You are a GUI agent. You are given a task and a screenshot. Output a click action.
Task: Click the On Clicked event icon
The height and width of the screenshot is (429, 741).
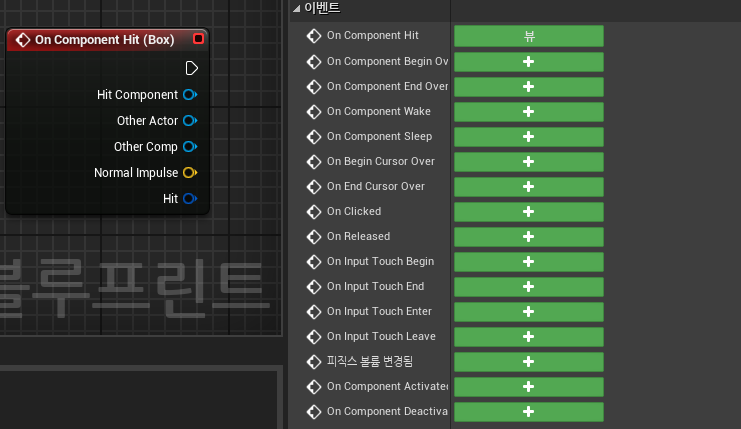[314, 212]
